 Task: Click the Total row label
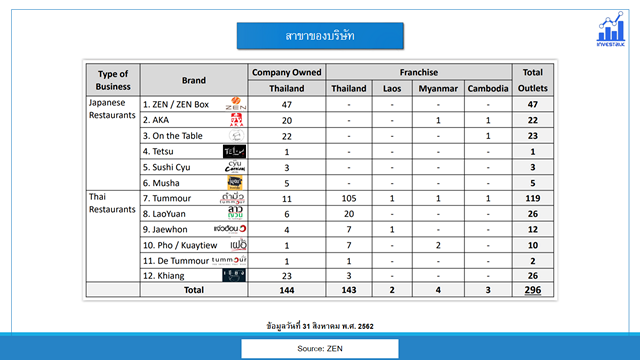(194, 290)
